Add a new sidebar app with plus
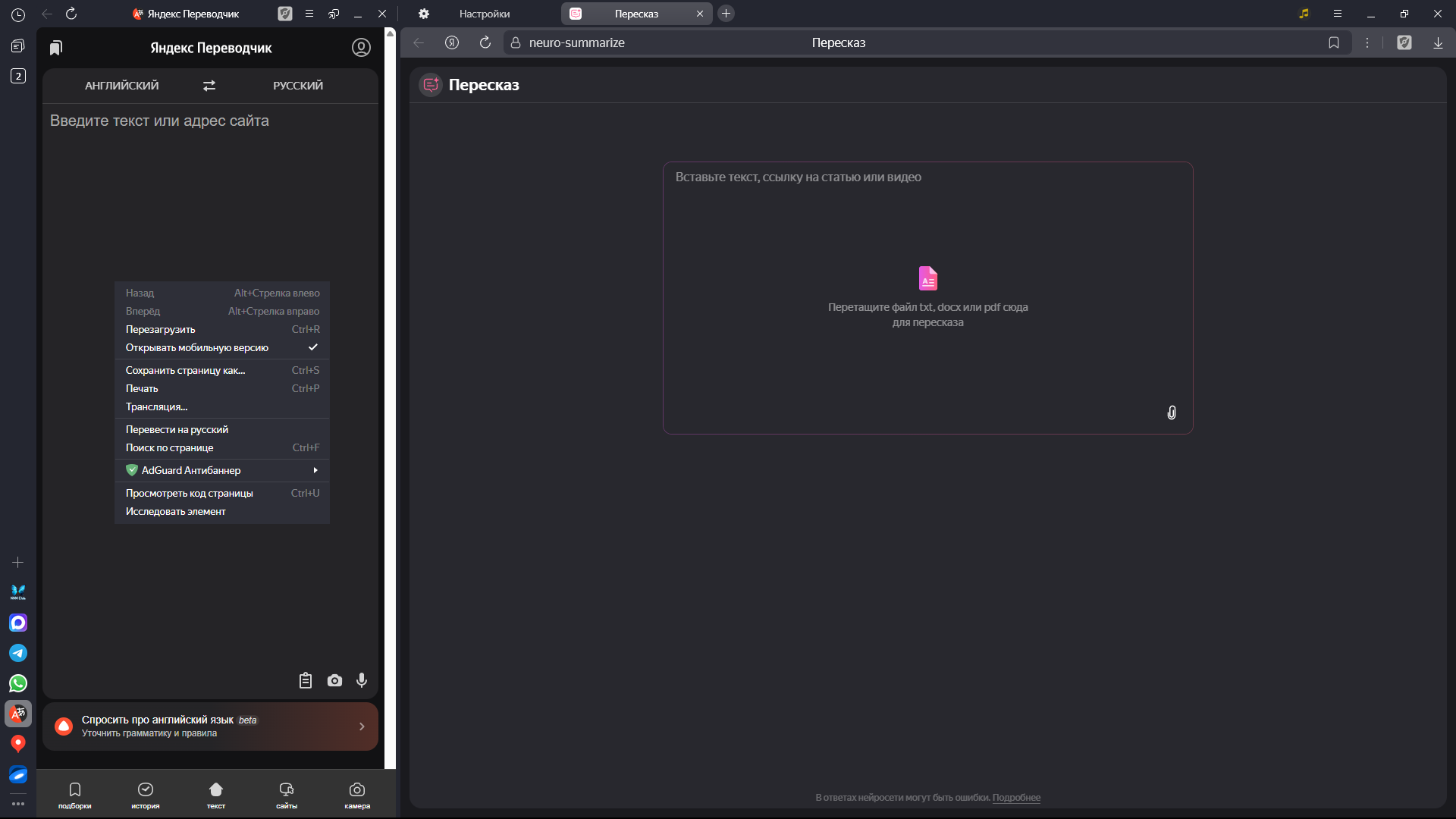Viewport: 1456px width, 819px height. 18,562
